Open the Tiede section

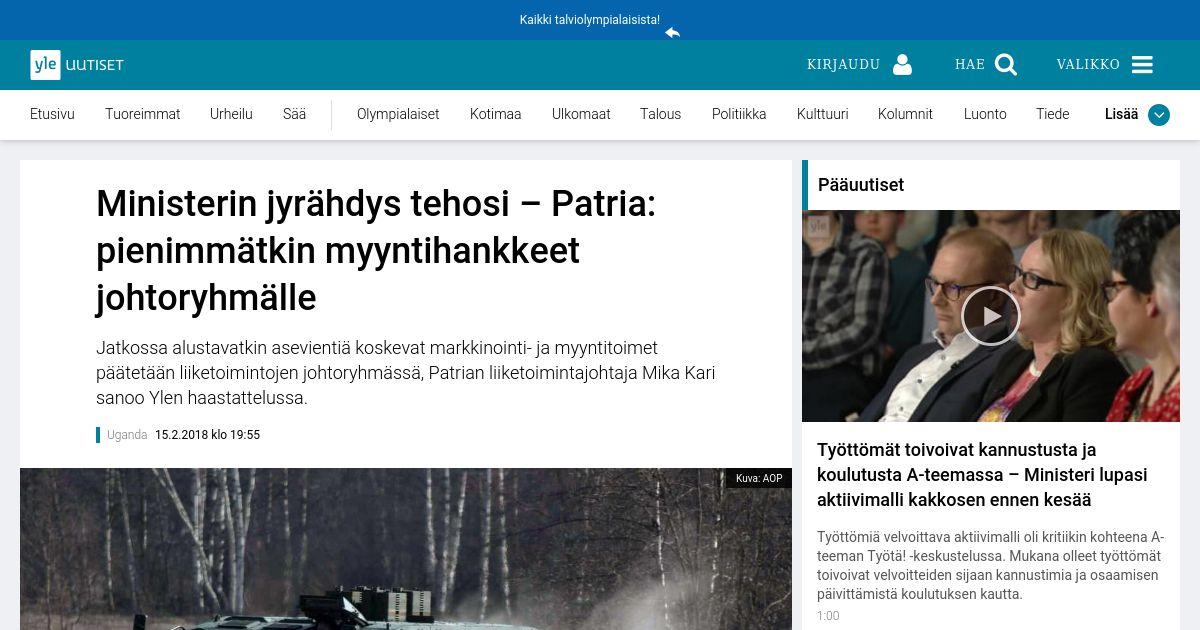click(x=1052, y=114)
